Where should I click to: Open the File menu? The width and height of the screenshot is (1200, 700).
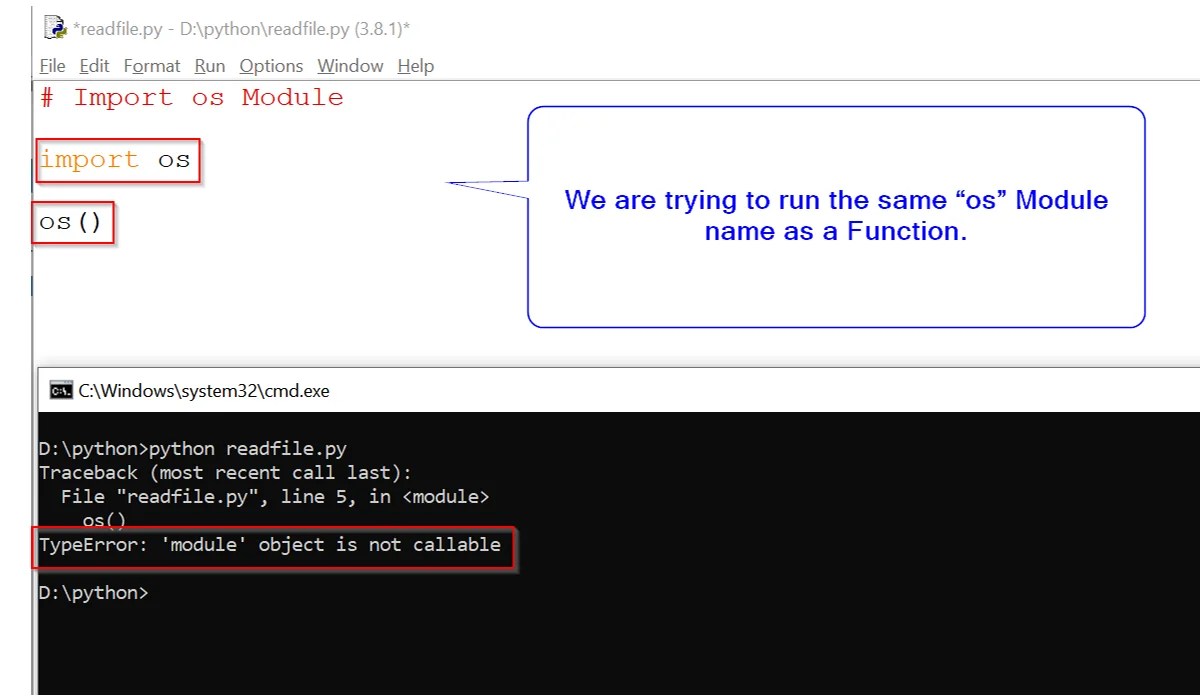click(51, 66)
